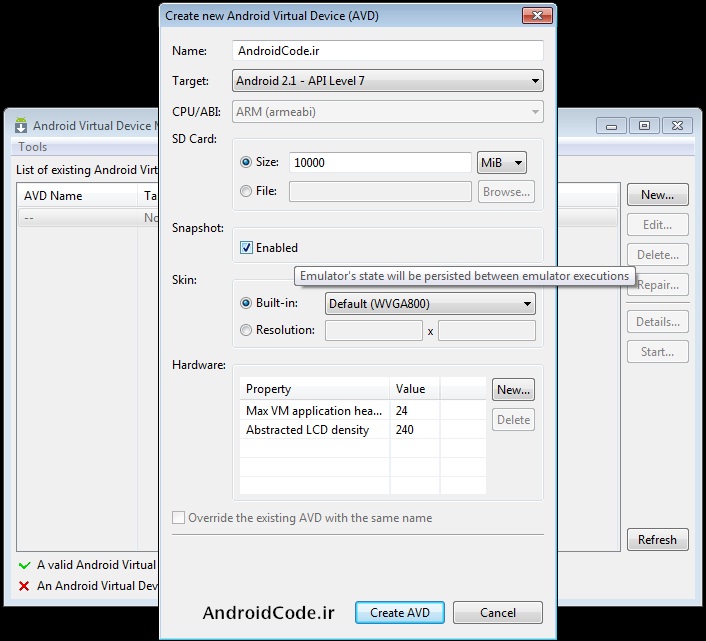
Task: Select the skin Resolution radio button
Action: [x=246, y=330]
